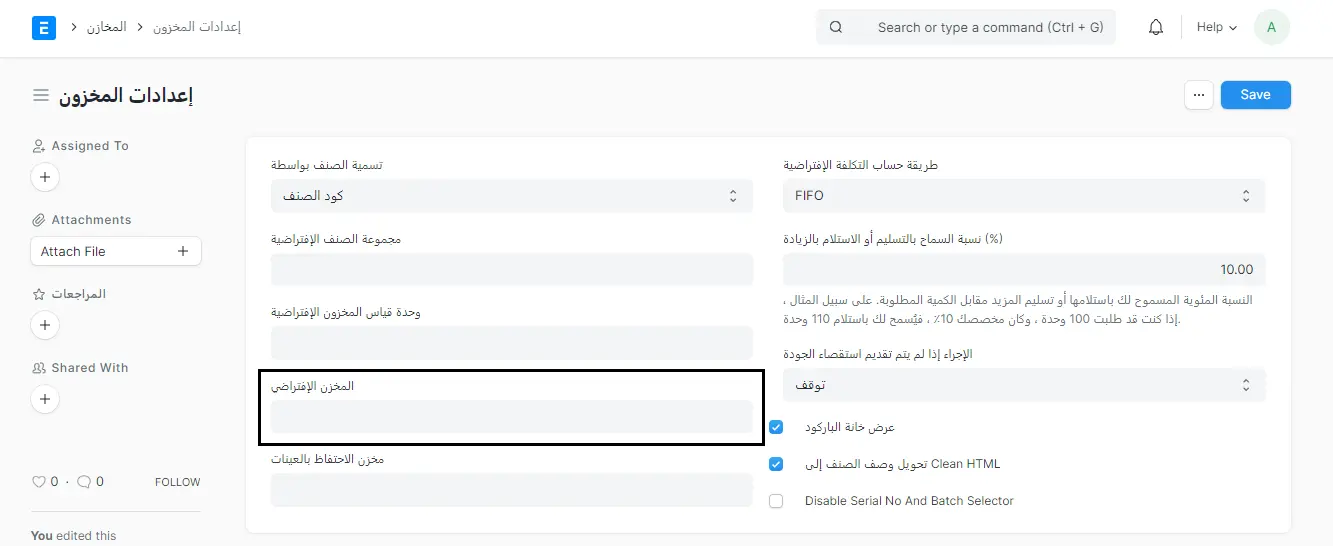Image resolution: width=1333 pixels, height=546 pixels.
Task: Go to the المخازن breadcrumb
Action: coord(107,27)
